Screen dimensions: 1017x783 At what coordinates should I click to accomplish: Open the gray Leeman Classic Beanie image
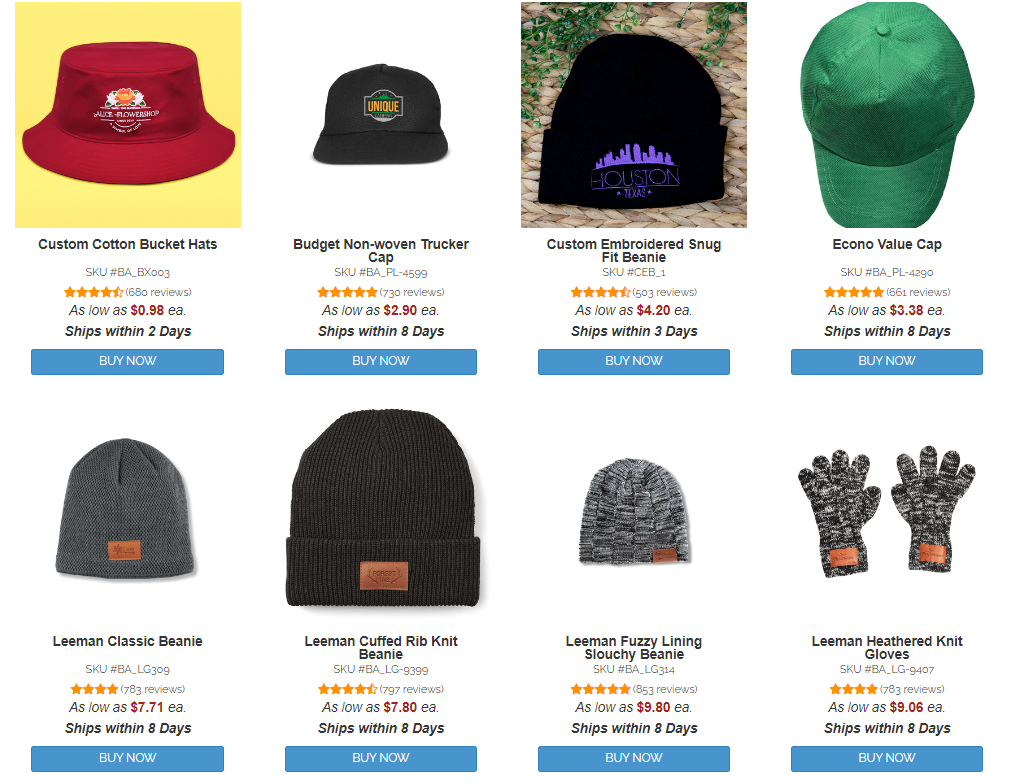tap(128, 512)
